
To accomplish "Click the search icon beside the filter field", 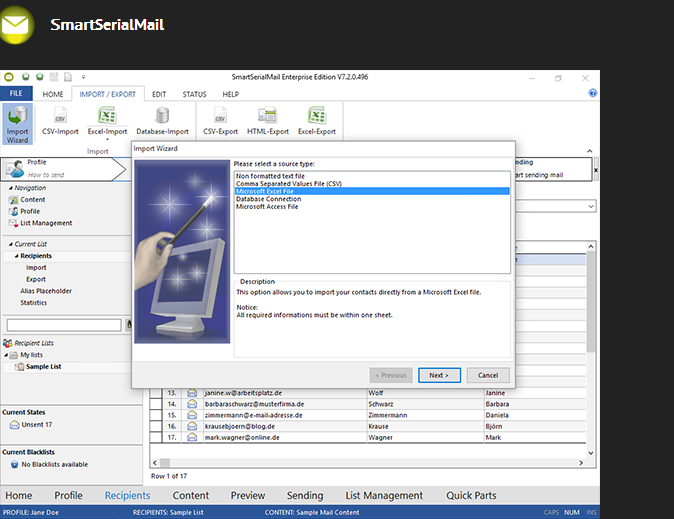I will point(129,325).
